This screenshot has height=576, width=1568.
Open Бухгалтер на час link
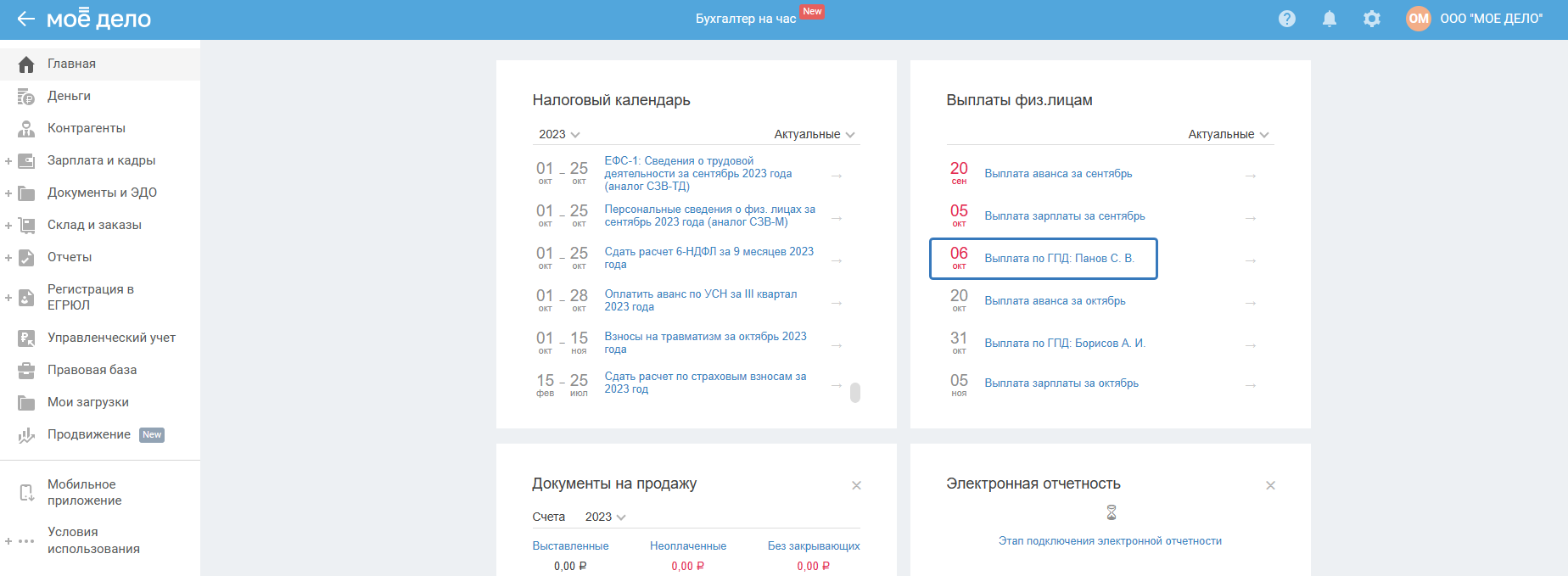pyautogui.click(x=746, y=19)
